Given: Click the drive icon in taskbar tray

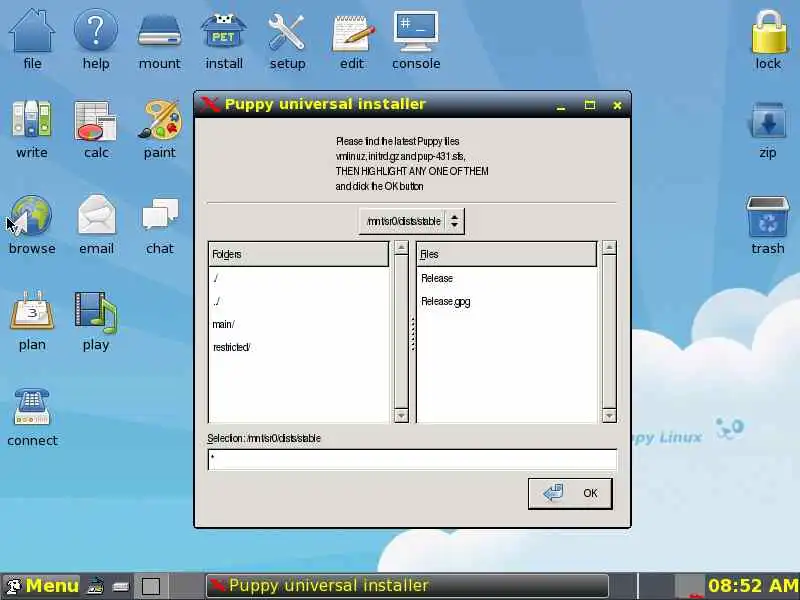Looking at the screenshot, I should pyautogui.click(x=121, y=587).
